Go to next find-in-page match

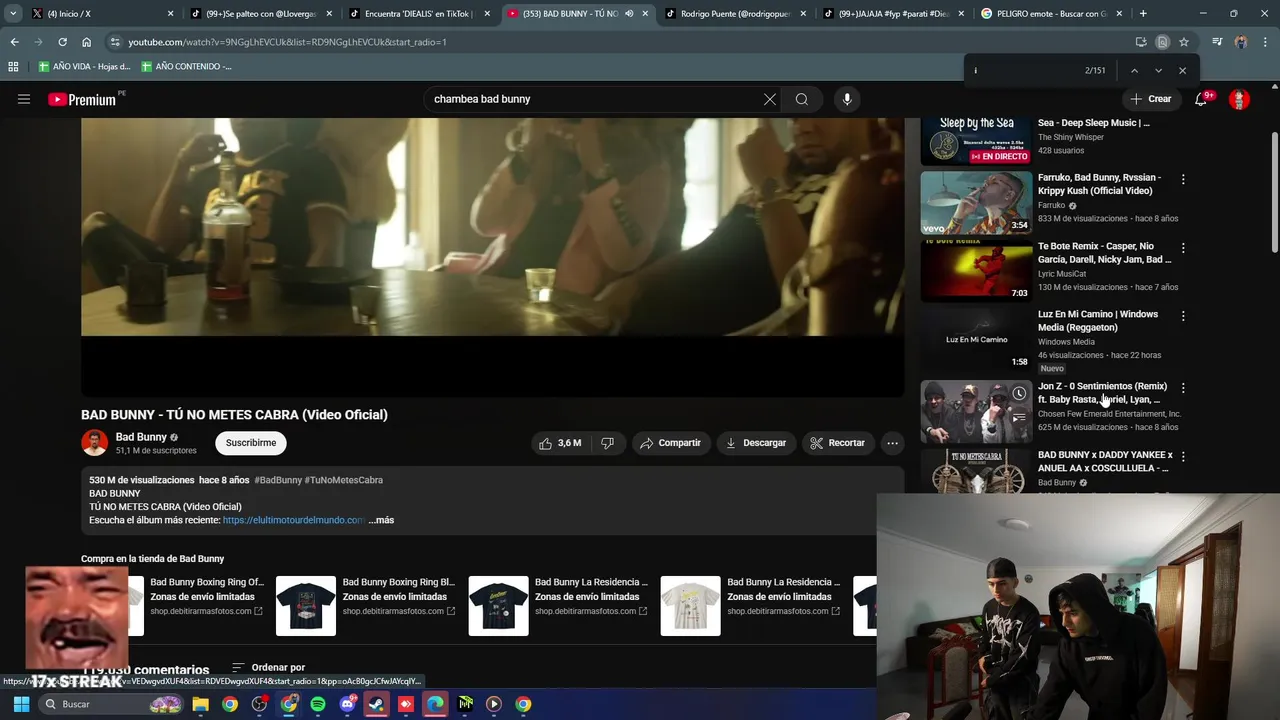(x=1158, y=71)
